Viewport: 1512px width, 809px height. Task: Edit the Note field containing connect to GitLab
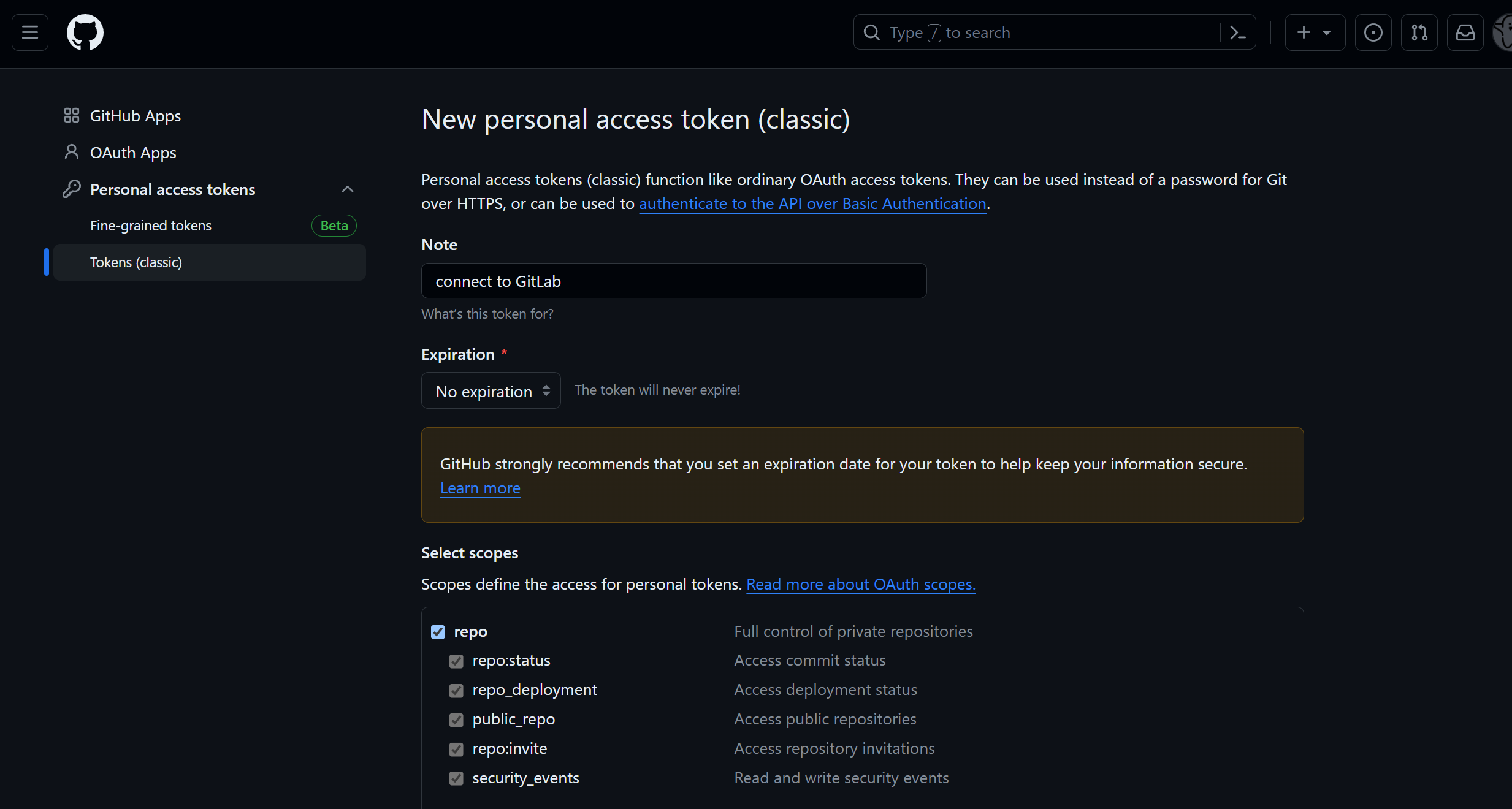click(673, 281)
